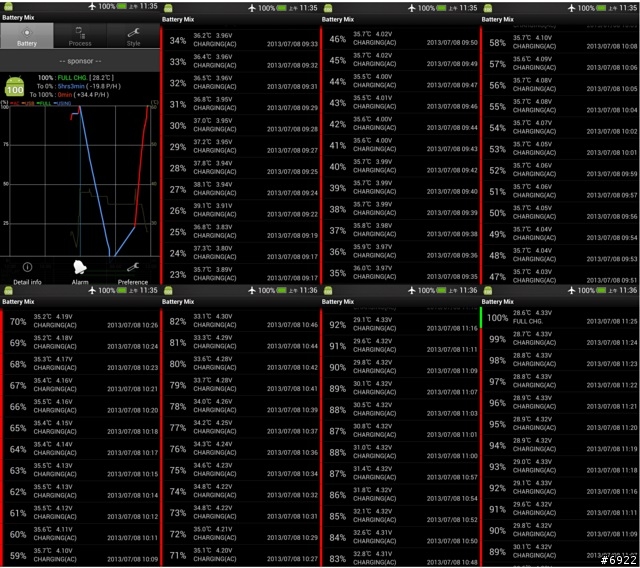Select the 47% log entry at 09:51

(x=560, y=276)
